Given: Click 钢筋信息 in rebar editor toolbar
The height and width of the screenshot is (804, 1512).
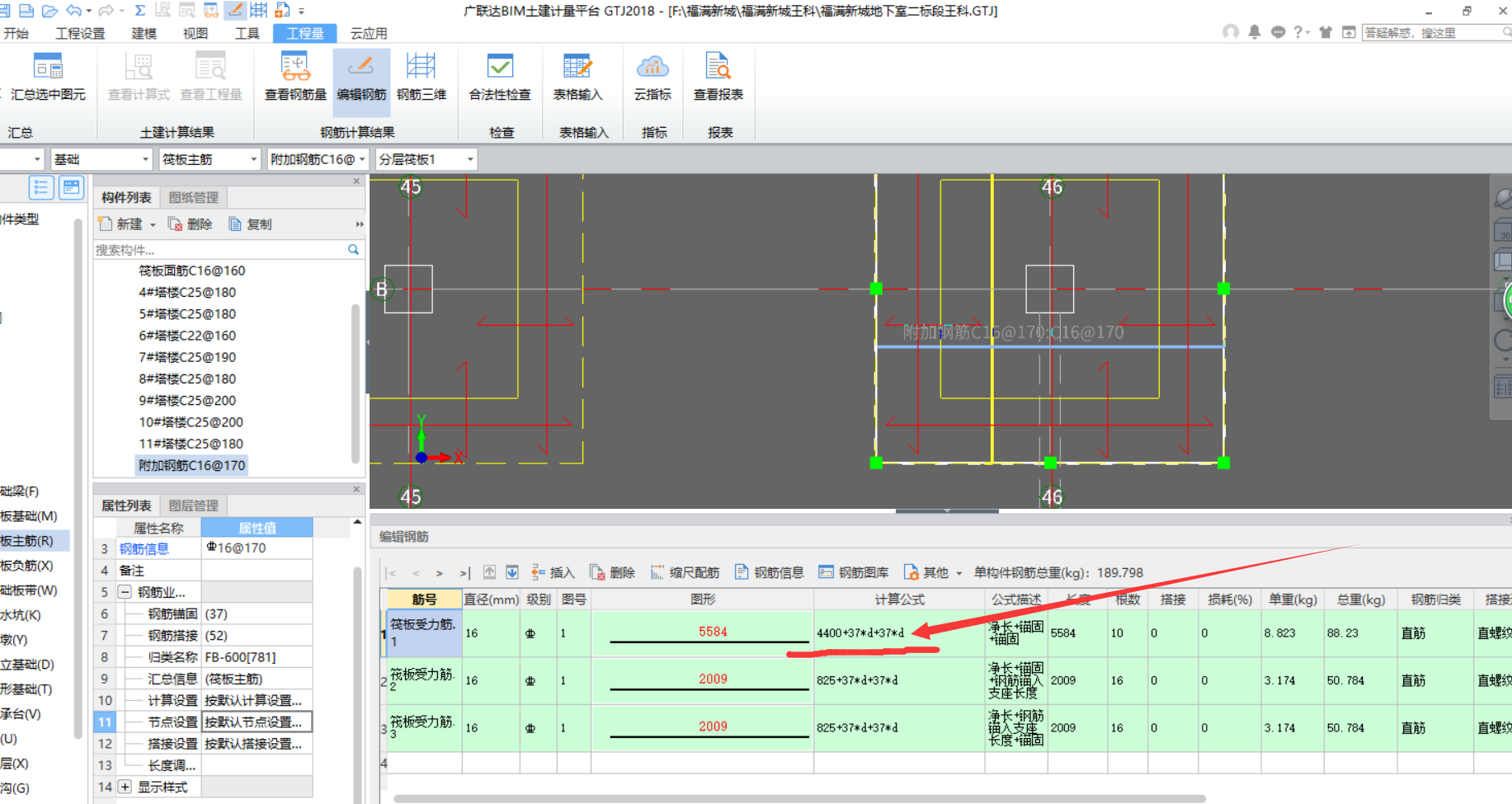Looking at the screenshot, I should point(769,572).
